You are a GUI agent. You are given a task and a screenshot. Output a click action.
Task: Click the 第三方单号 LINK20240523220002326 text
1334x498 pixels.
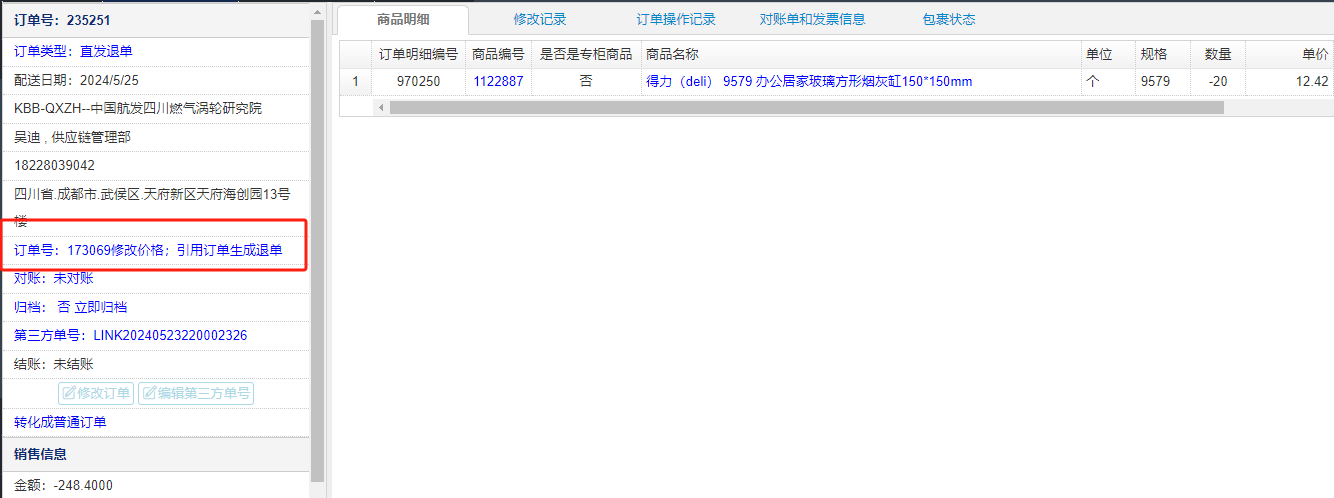(x=130, y=335)
